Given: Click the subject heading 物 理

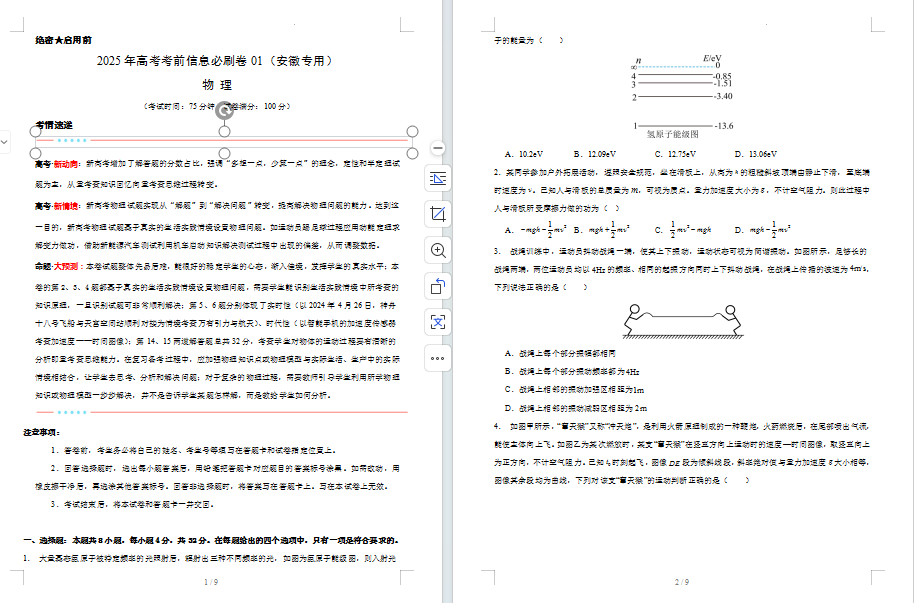Looking at the screenshot, I should (x=217, y=85).
